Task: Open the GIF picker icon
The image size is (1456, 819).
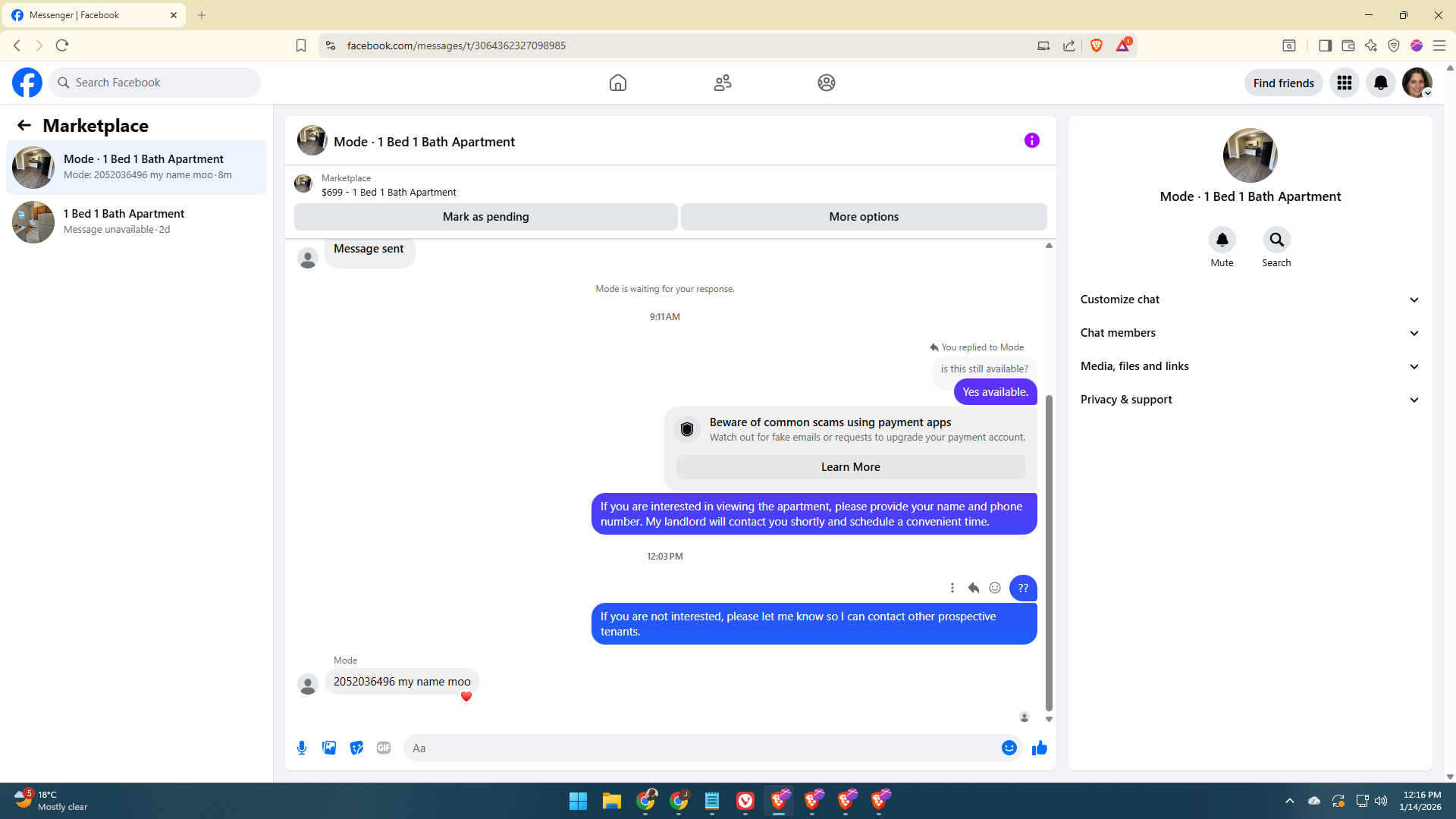Action: pyautogui.click(x=384, y=748)
